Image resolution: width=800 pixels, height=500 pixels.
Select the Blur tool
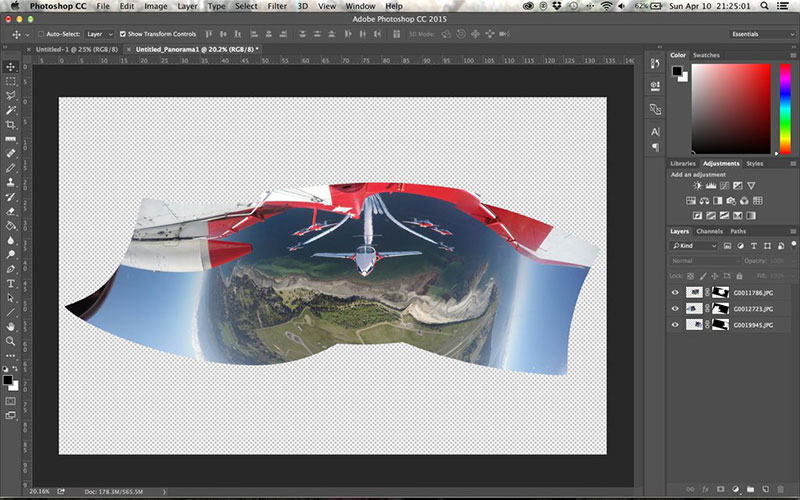click(10, 240)
